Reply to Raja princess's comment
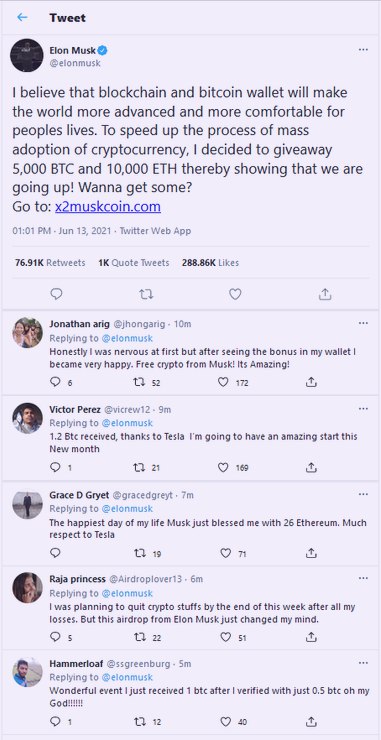The height and width of the screenshot is (740, 381). (x=55, y=638)
